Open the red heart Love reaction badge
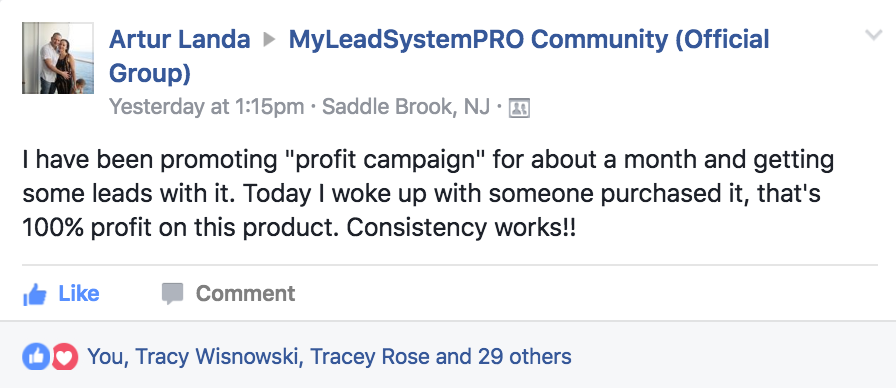The height and width of the screenshot is (388, 896). 65,357
